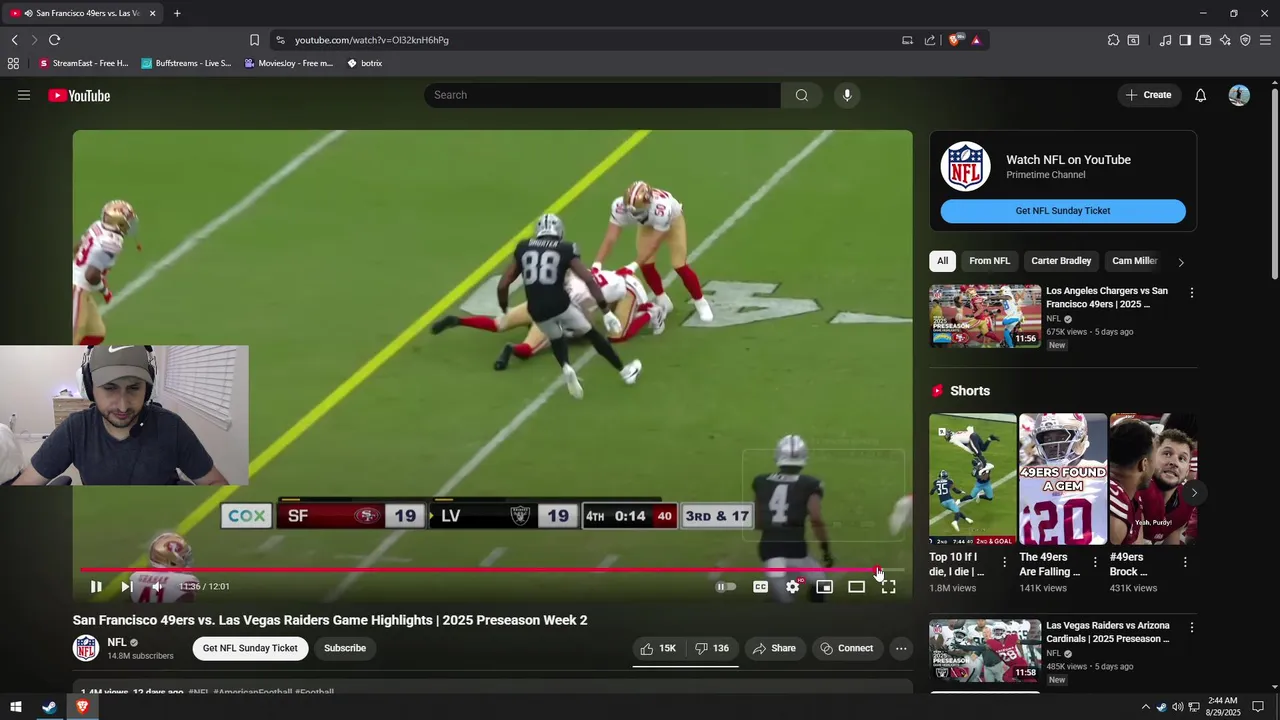
Task: Open a new browser tab
Action: coord(177,13)
